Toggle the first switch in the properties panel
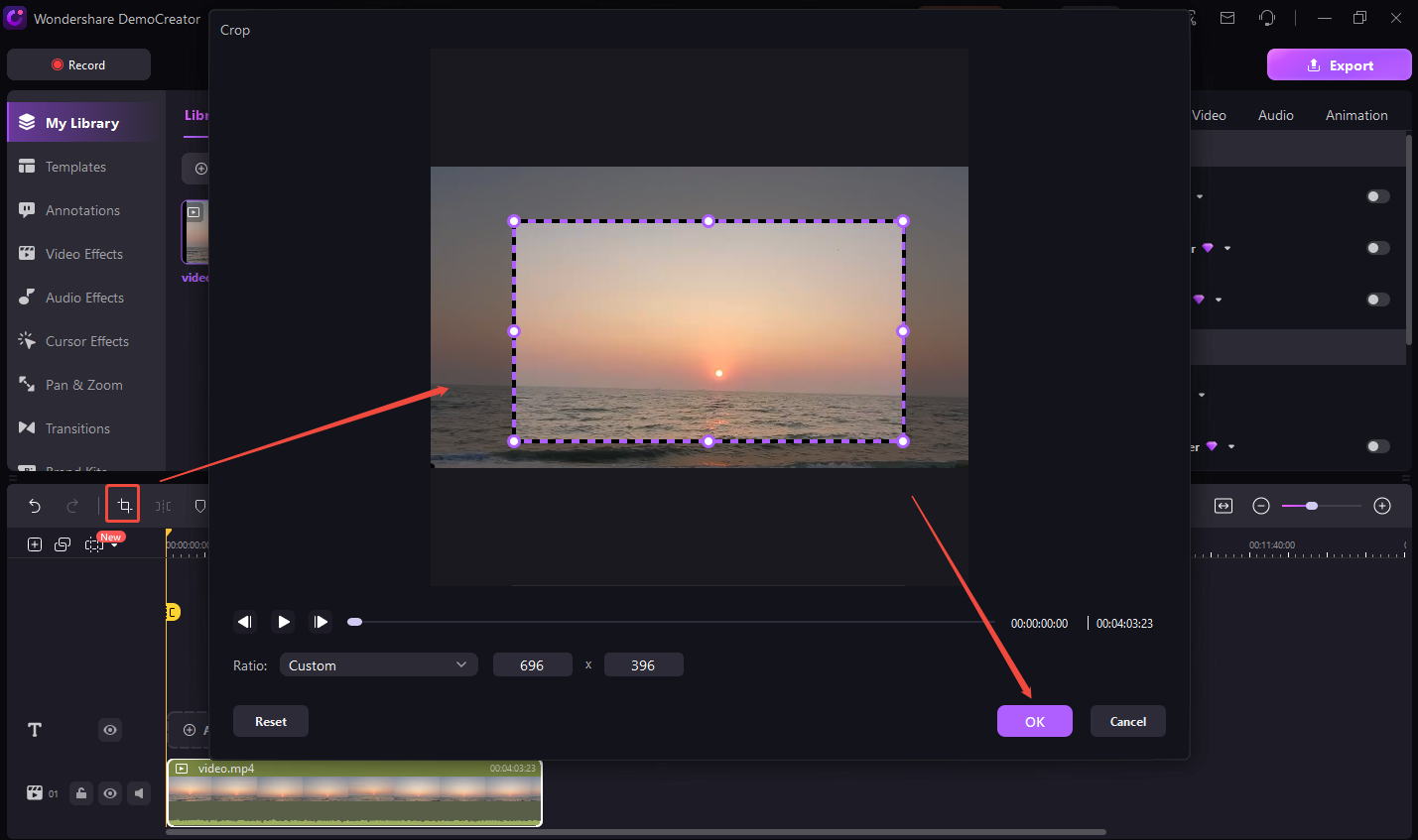 click(1378, 196)
